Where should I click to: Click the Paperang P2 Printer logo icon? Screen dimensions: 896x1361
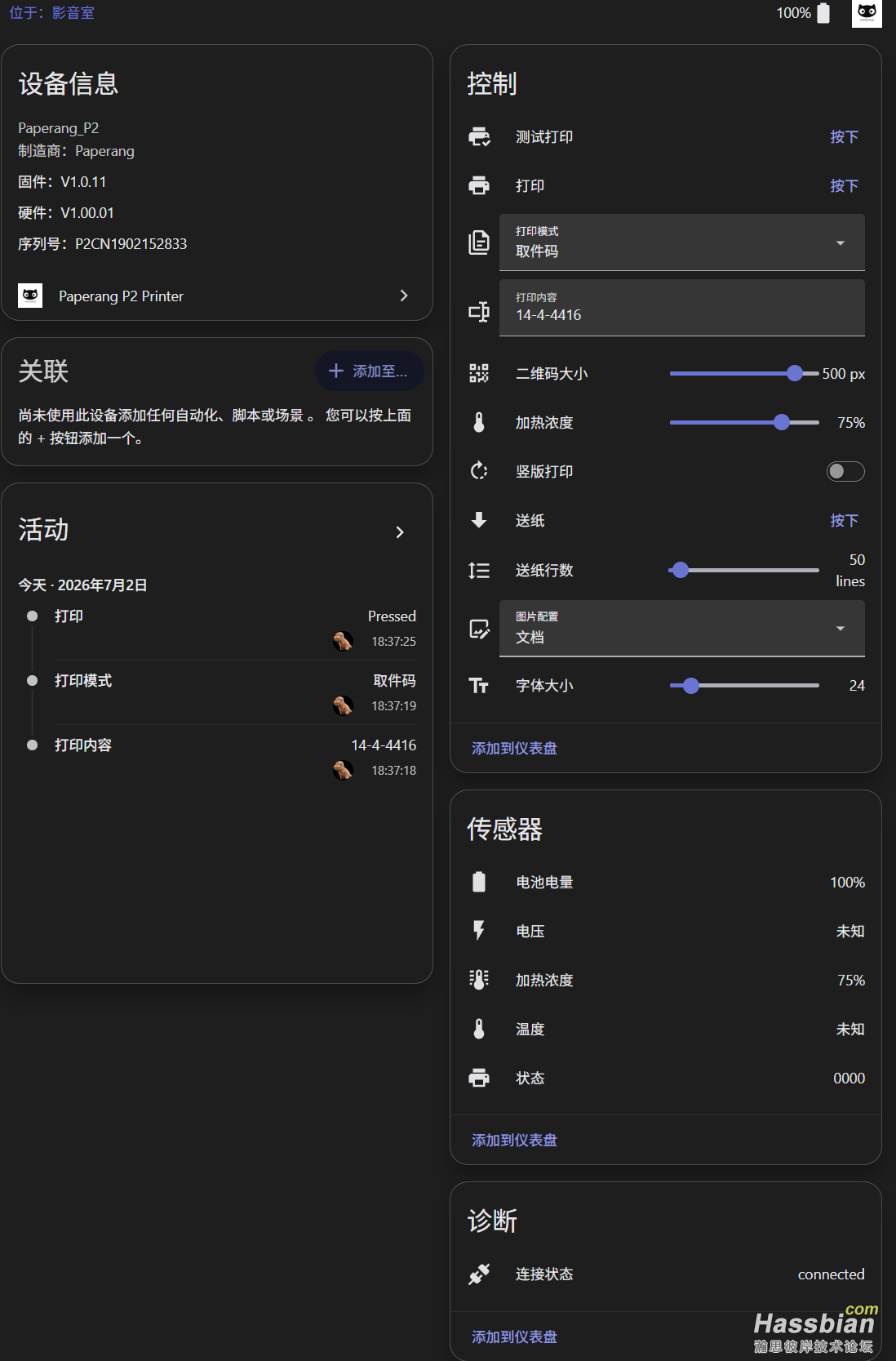[x=30, y=296]
